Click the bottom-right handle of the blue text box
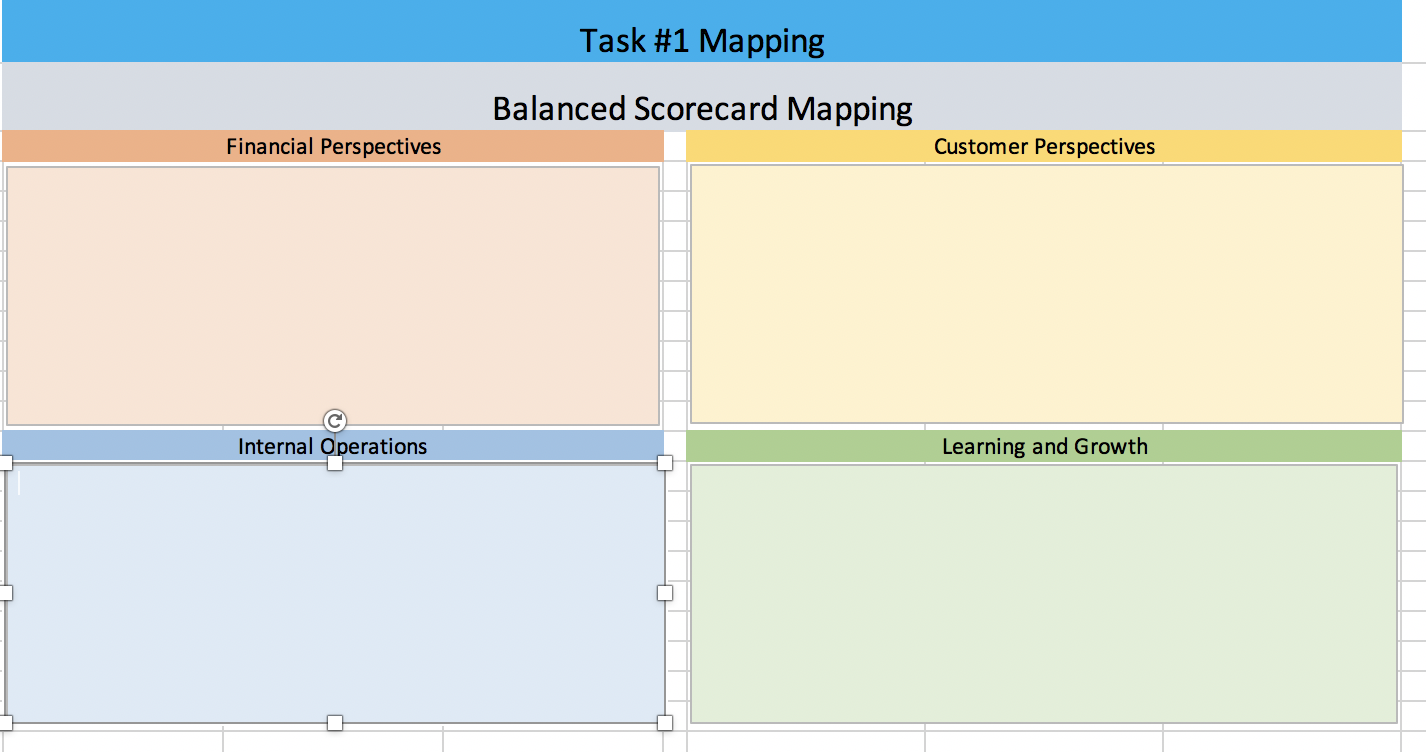1426x752 pixels. coord(665,722)
